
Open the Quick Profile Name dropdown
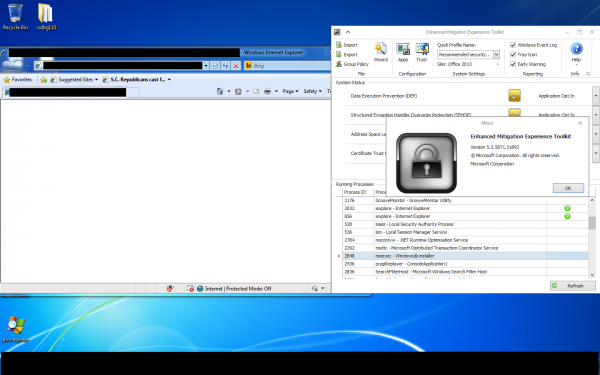point(496,55)
